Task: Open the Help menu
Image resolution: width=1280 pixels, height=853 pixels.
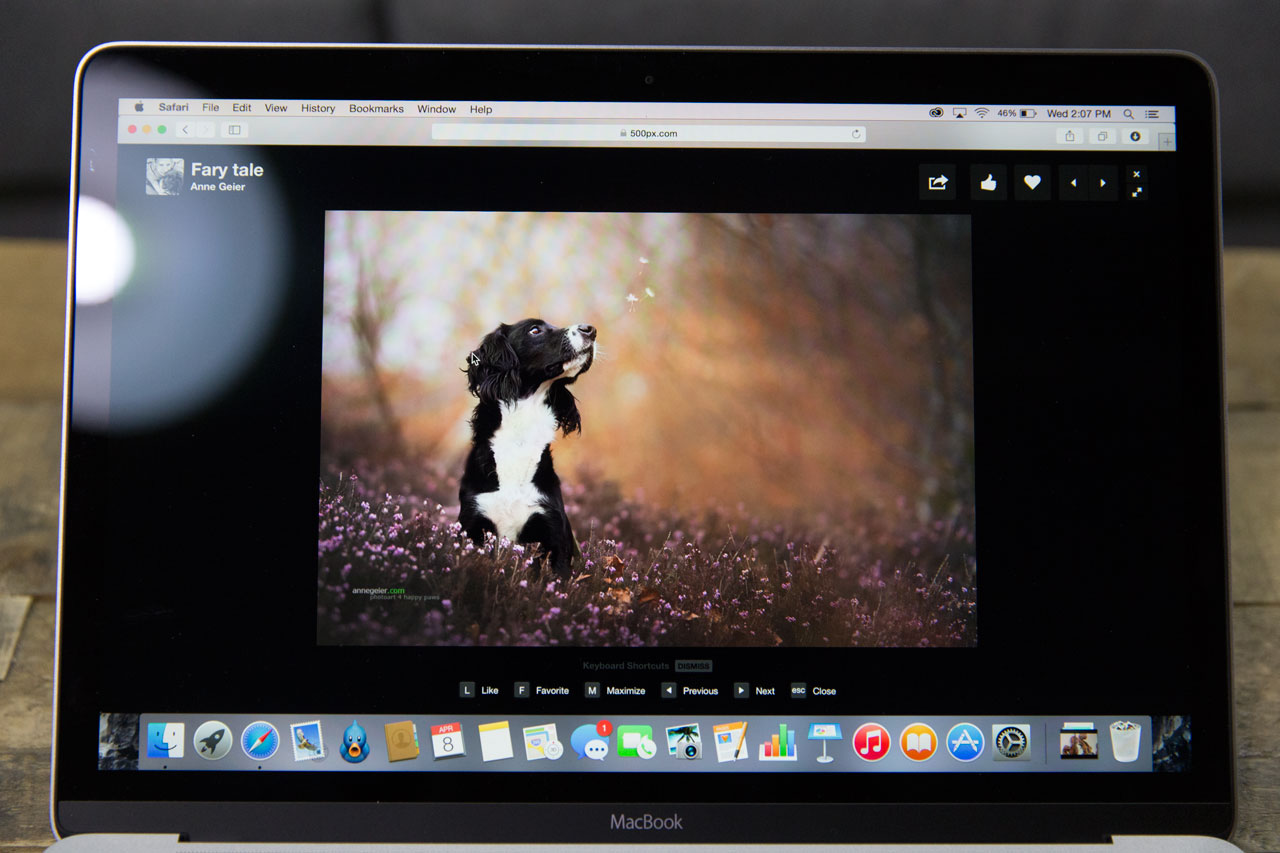Action: [481, 110]
